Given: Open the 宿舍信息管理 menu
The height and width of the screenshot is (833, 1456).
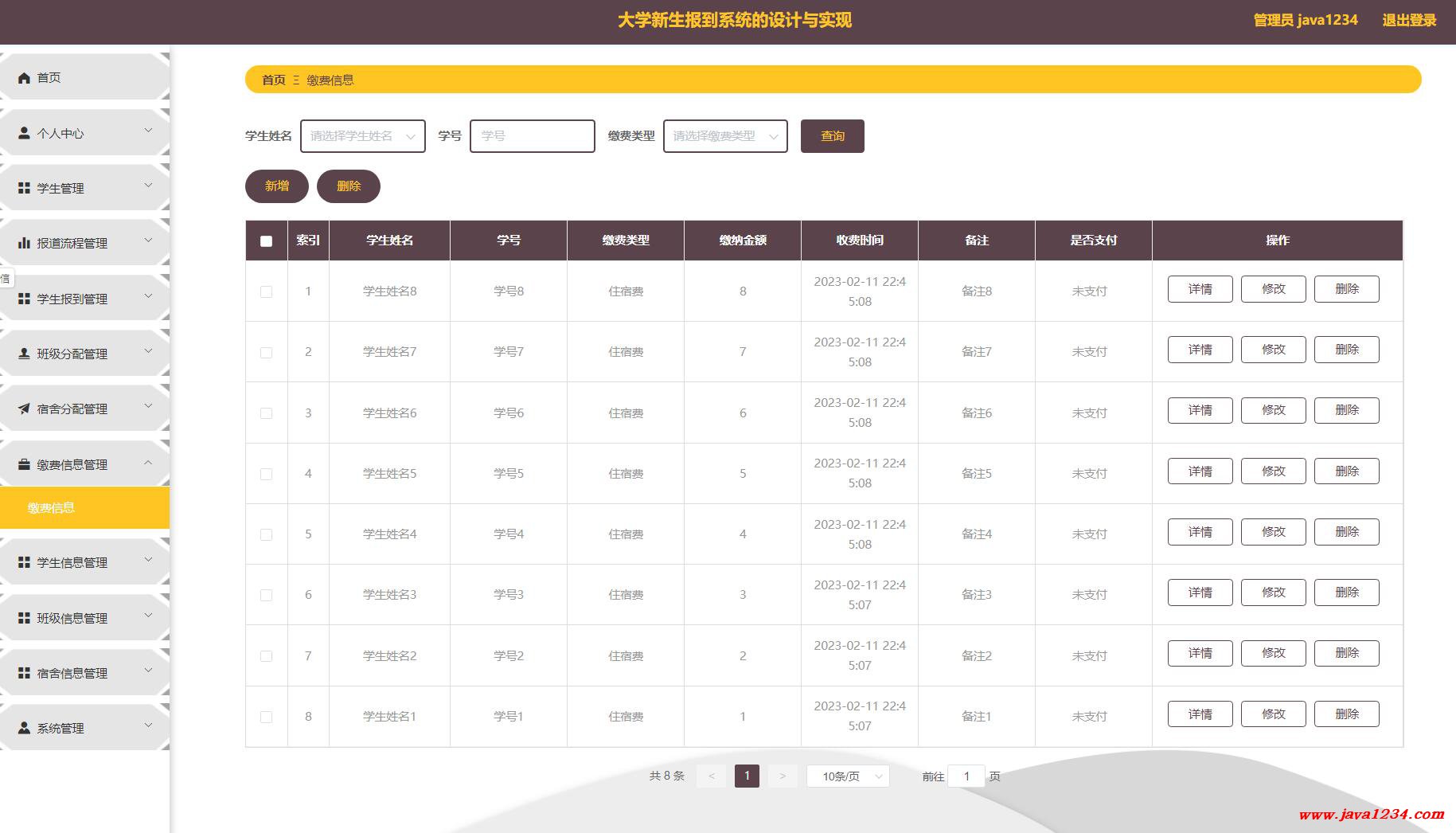Looking at the screenshot, I should (x=84, y=673).
